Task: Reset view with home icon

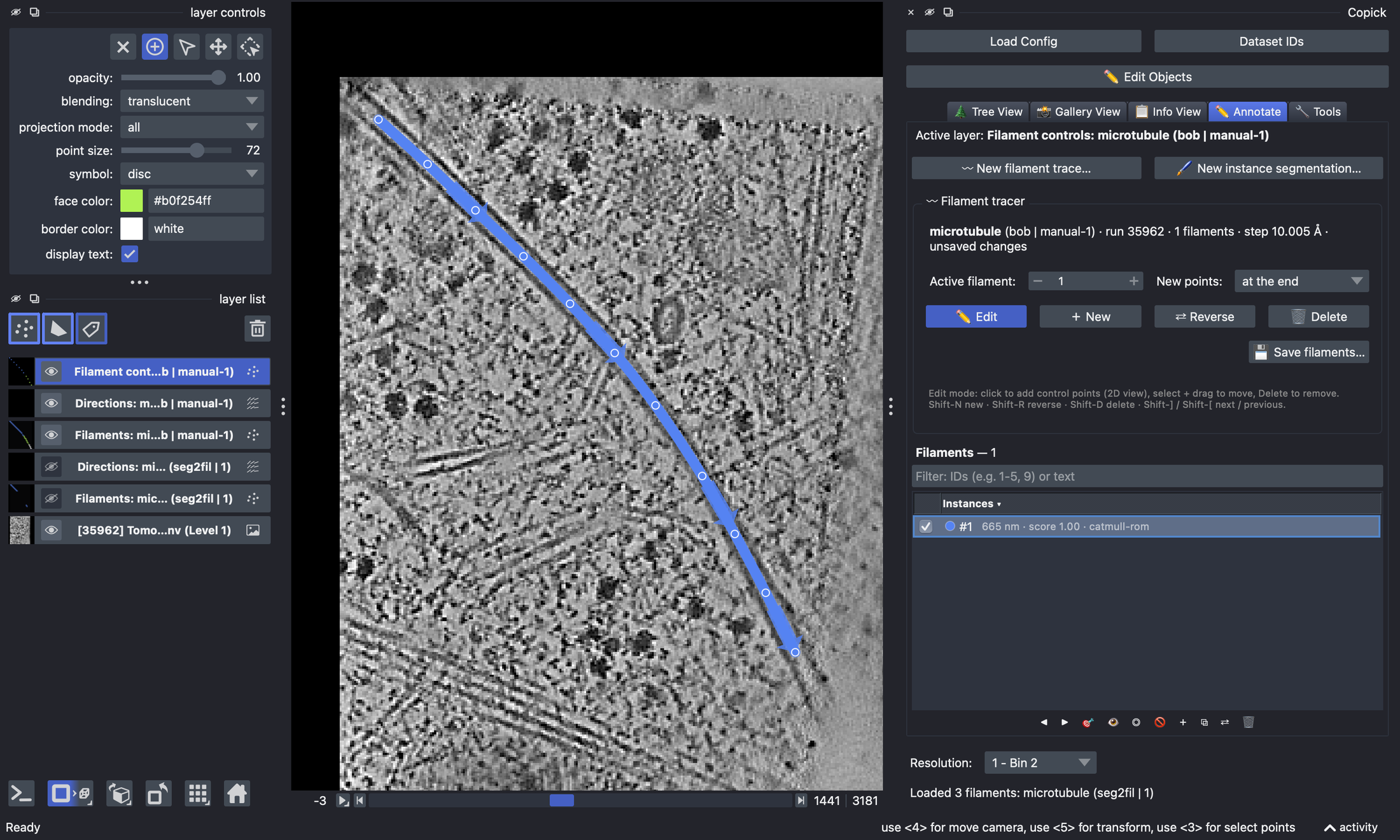Action: pos(237,794)
